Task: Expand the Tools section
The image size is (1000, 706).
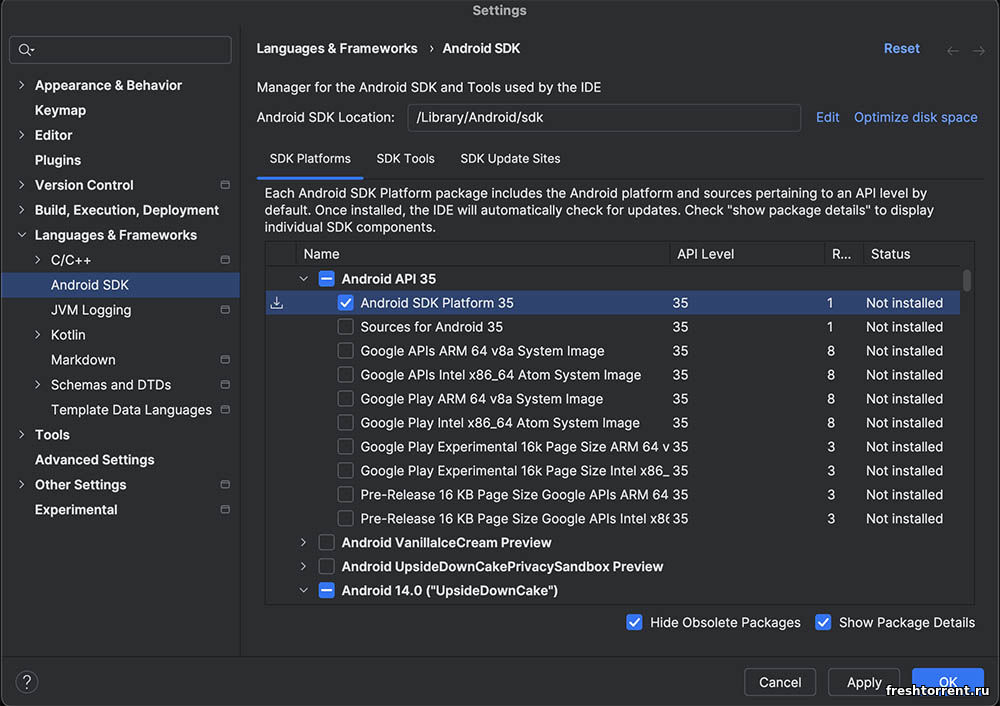Action: [22, 434]
